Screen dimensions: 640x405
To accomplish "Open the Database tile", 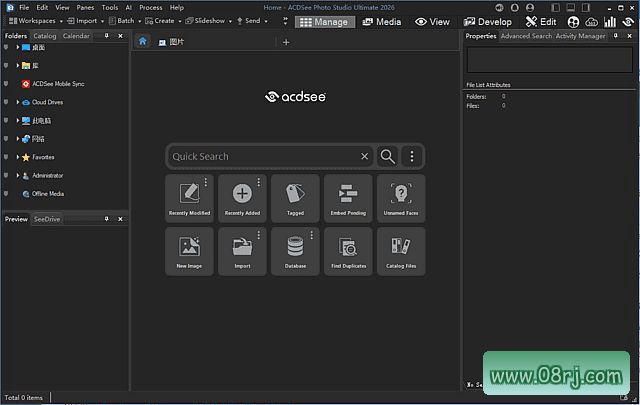I will click(x=295, y=251).
